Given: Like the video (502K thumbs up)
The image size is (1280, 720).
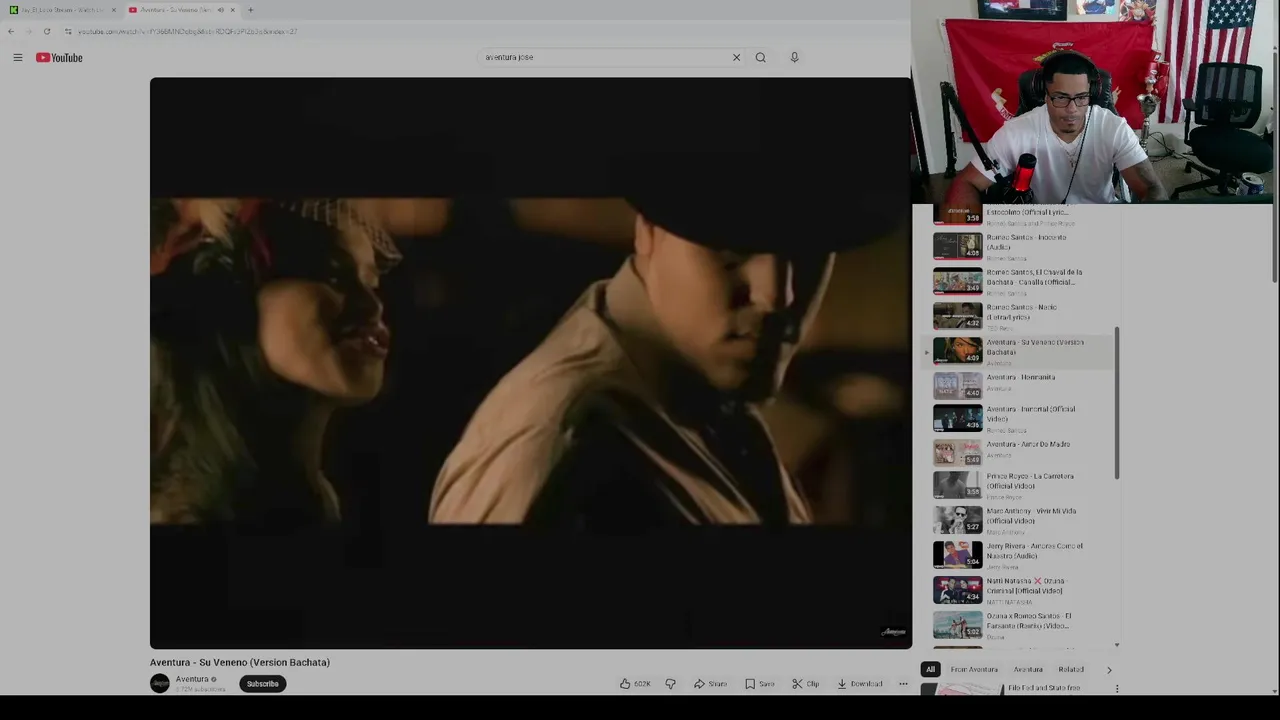Looking at the screenshot, I should [x=635, y=684].
